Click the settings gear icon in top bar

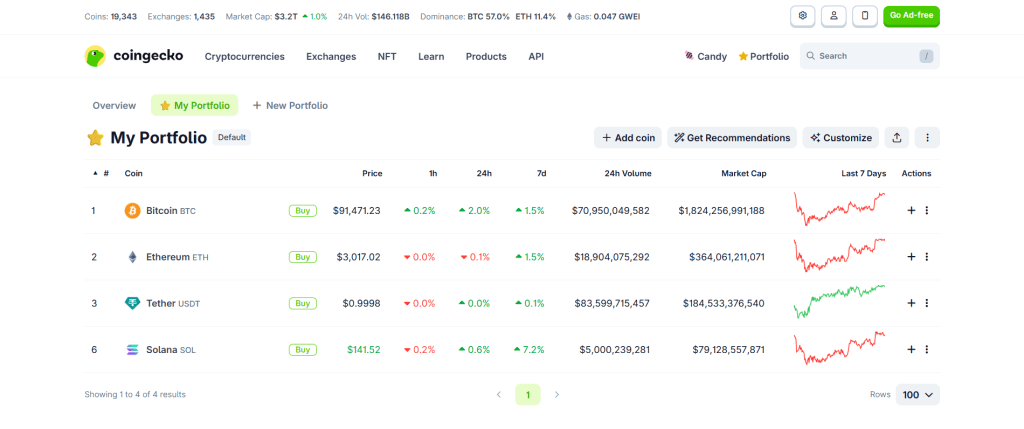point(802,16)
